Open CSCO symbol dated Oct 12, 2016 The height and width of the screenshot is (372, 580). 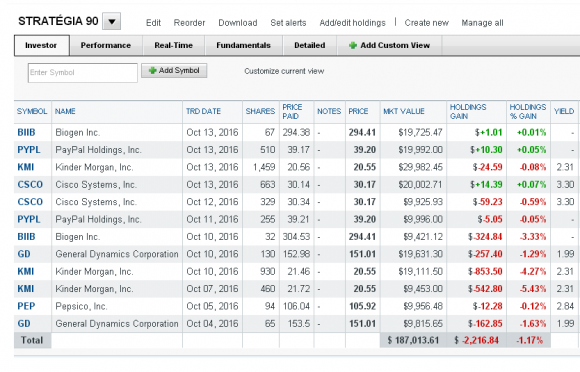pos(30,202)
